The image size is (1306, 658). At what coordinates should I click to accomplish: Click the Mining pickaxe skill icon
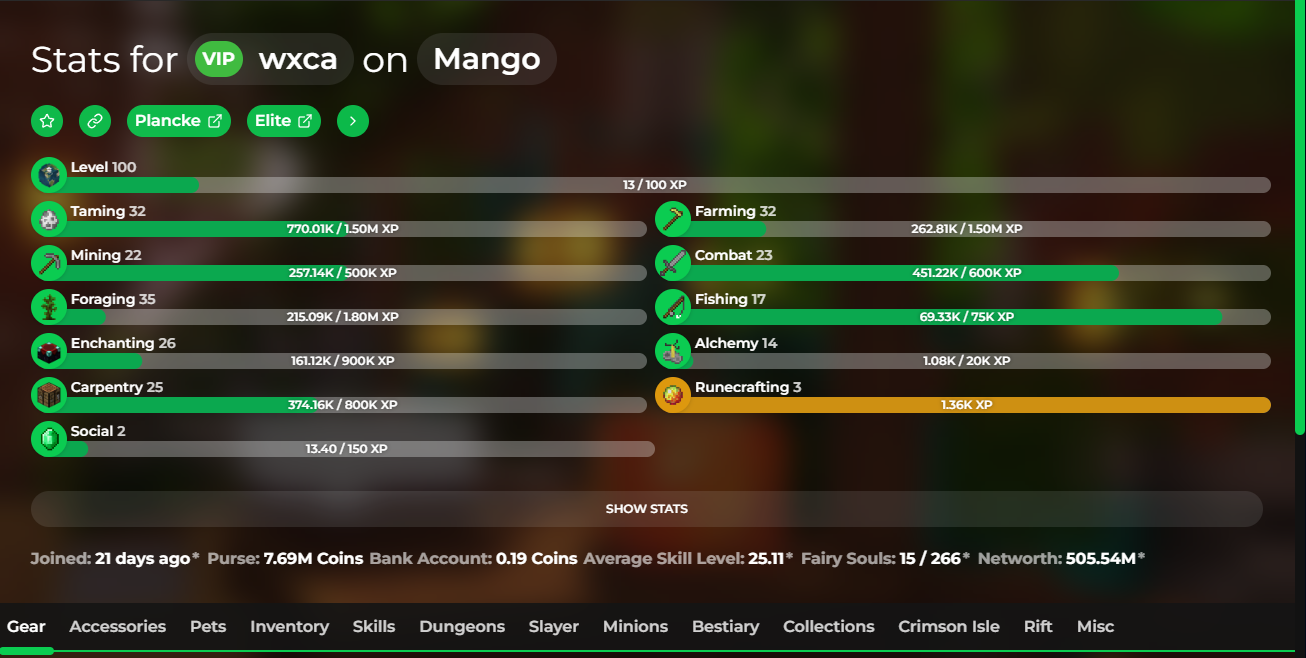click(x=48, y=263)
